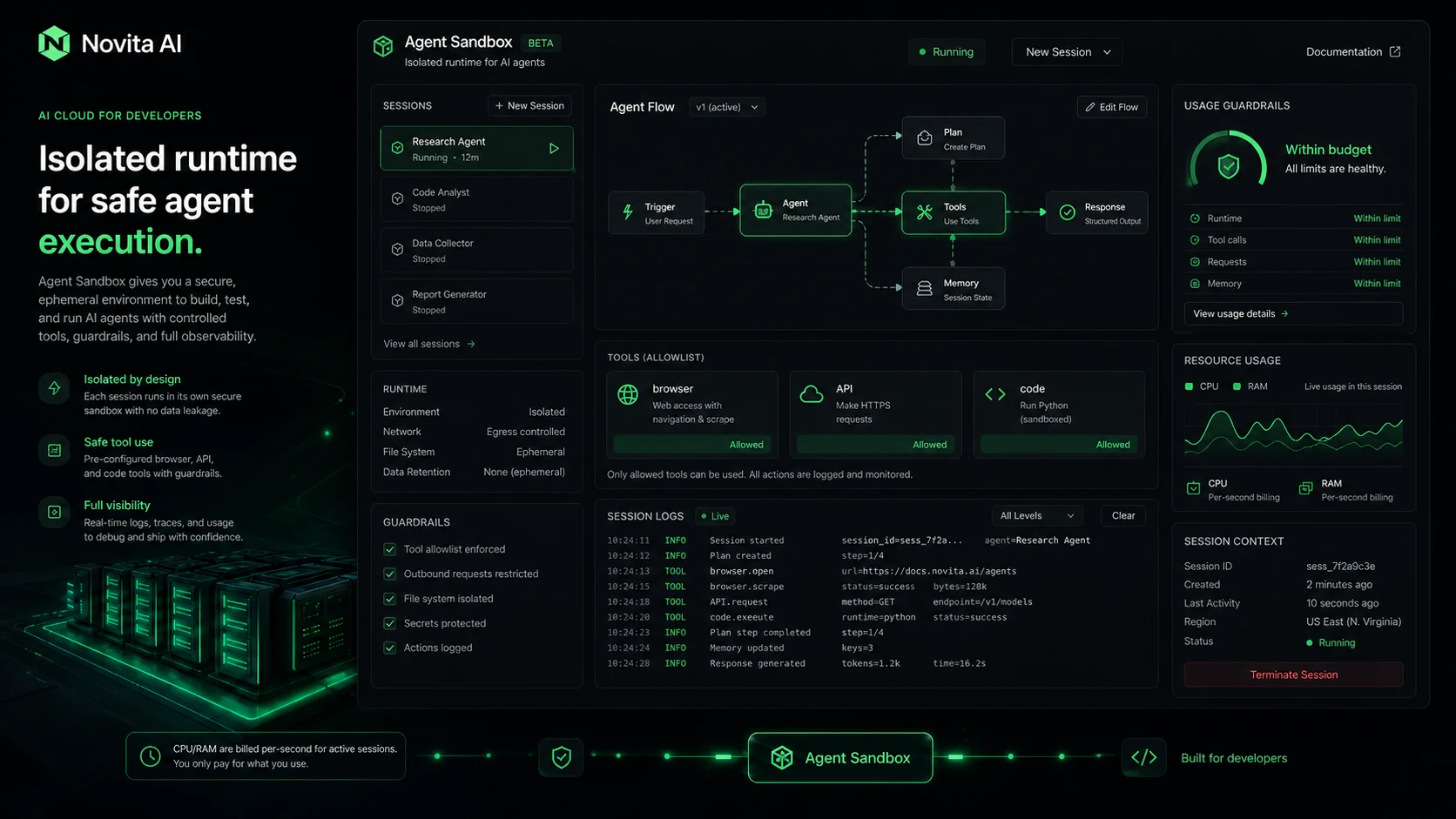Click the code tool Allowed status bar
This screenshot has height=819, width=1456.
pyautogui.click(x=1059, y=445)
